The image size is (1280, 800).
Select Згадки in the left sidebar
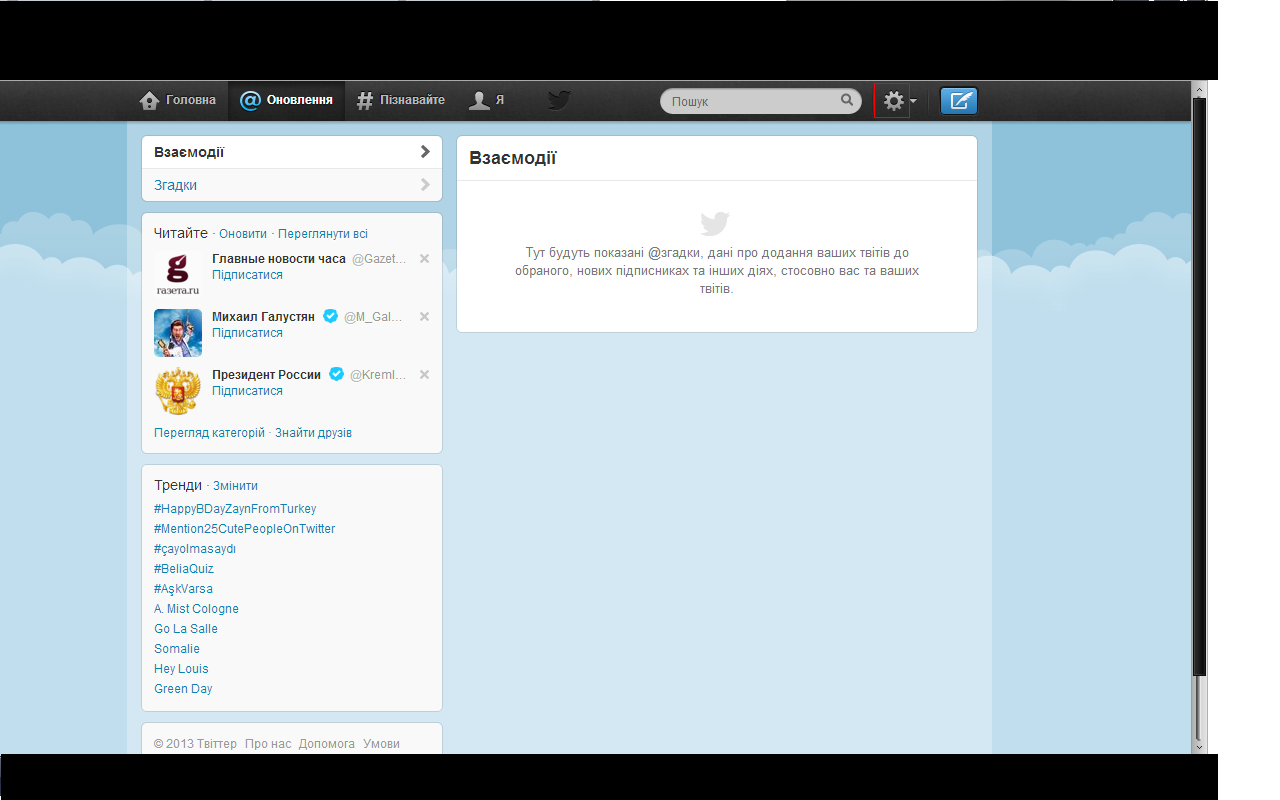click(x=292, y=185)
